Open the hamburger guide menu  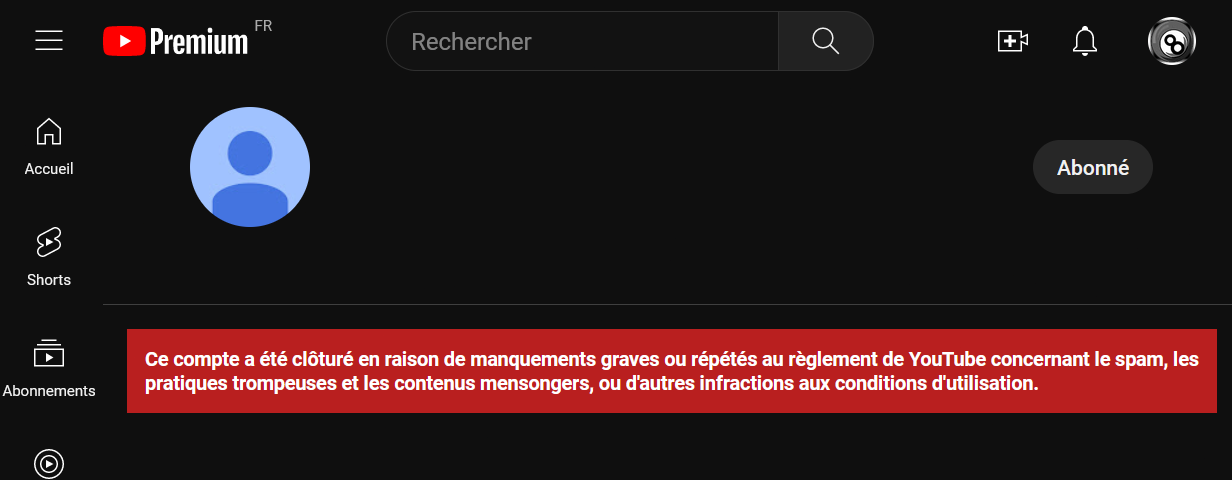(49, 40)
